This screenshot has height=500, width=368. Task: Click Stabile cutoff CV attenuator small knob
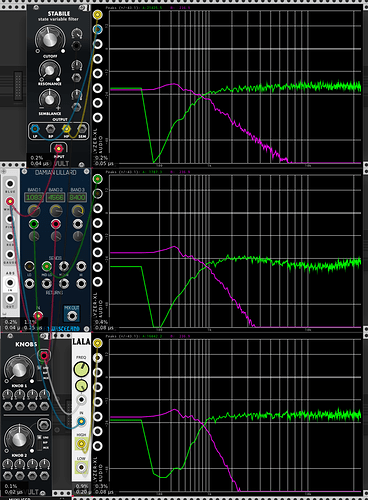[x=77, y=33]
